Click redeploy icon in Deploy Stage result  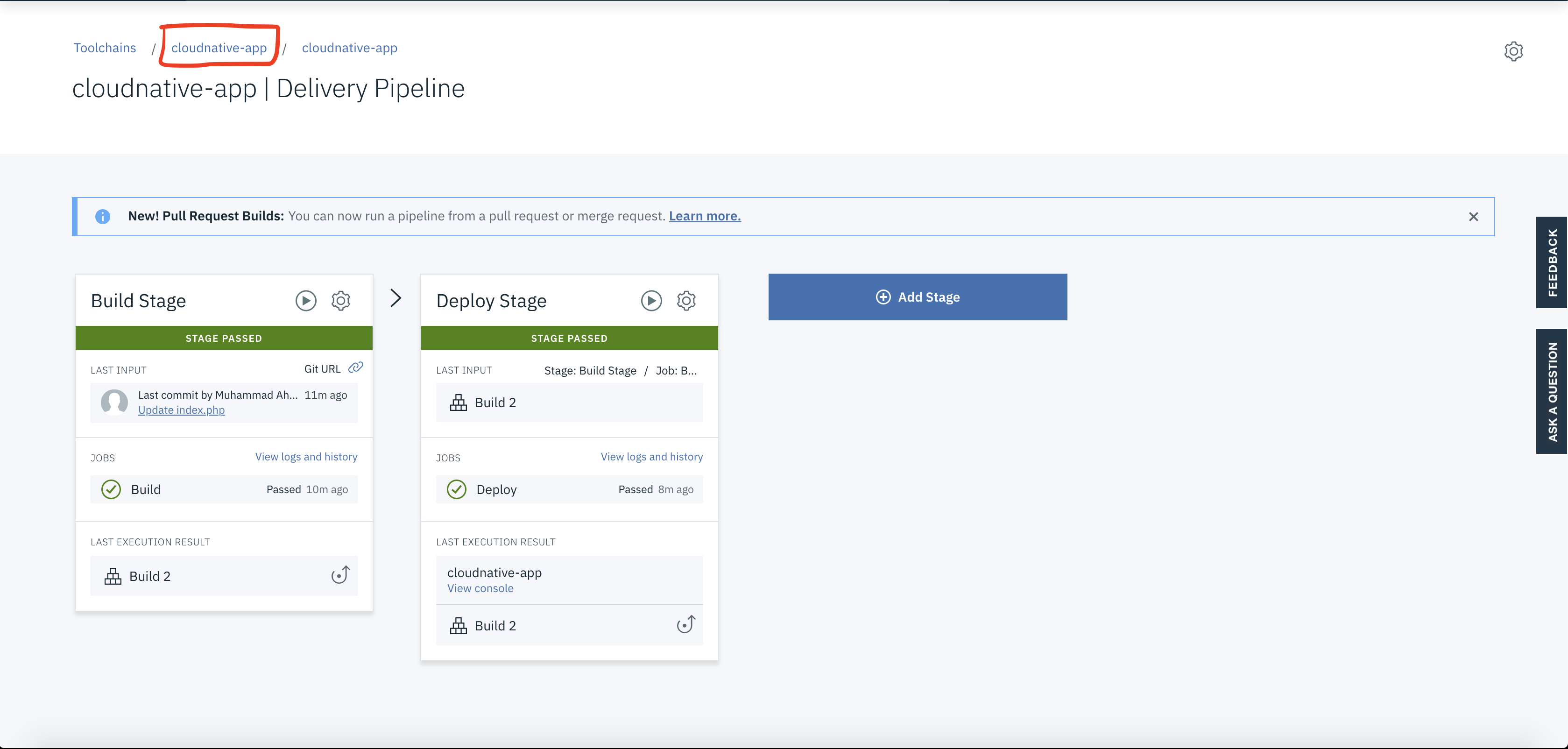(x=686, y=625)
